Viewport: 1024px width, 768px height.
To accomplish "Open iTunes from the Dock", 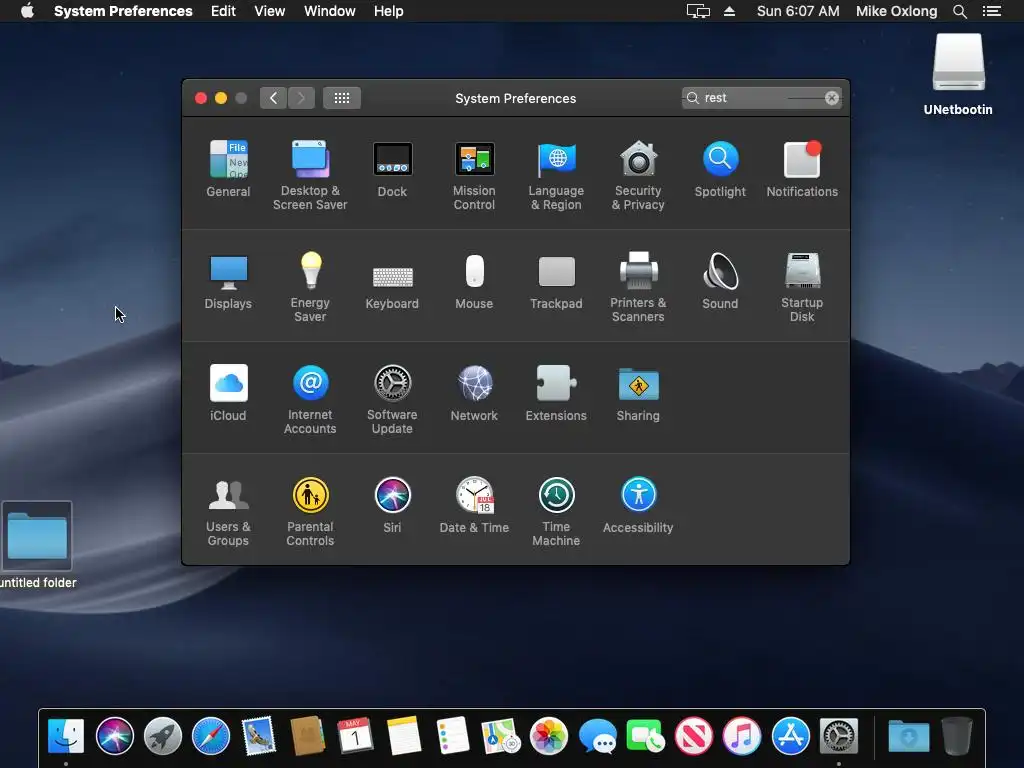I will click(x=742, y=736).
